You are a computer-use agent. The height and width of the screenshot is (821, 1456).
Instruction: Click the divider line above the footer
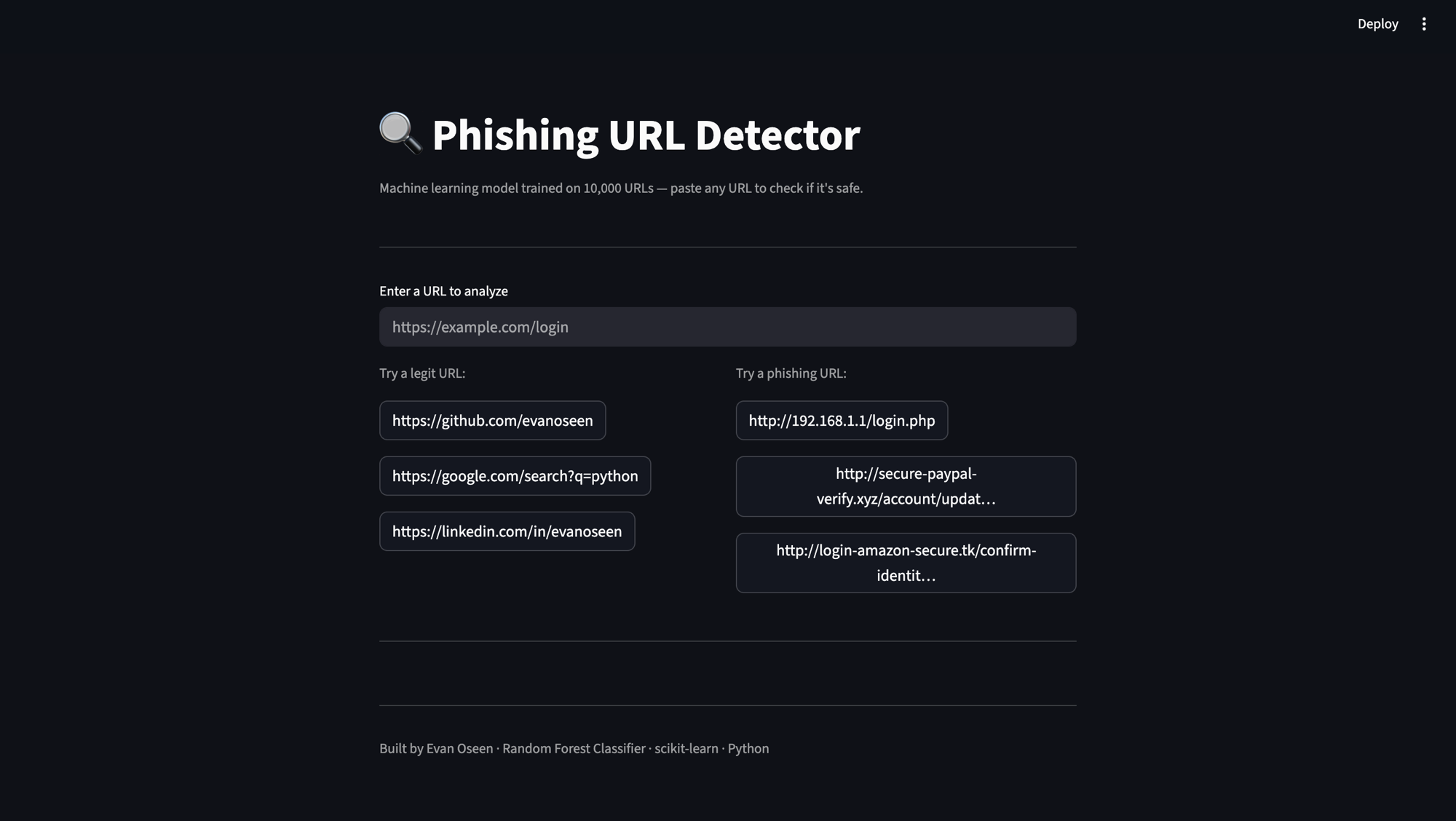727,705
